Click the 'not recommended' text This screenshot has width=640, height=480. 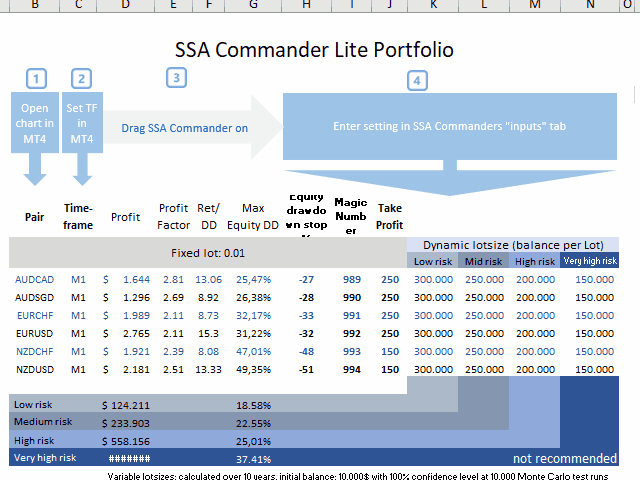(x=565, y=458)
